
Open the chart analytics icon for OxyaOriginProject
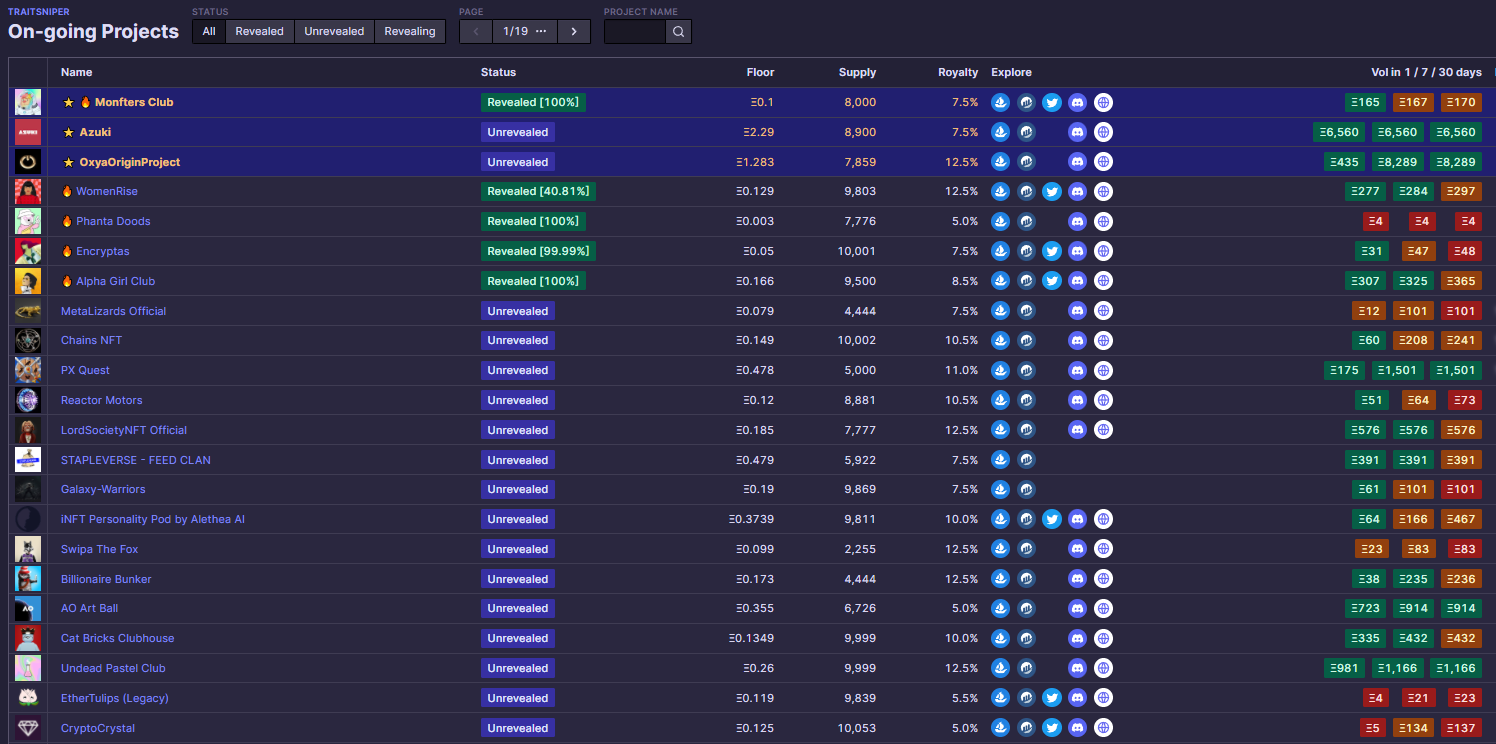coord(1026,162)
